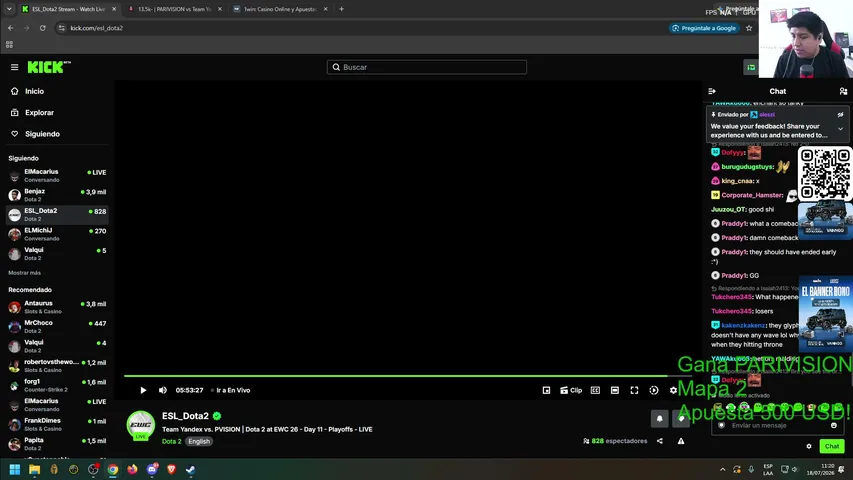Open the playback speed control
This screenshot has height=480, width=853.
coord(654,390)
